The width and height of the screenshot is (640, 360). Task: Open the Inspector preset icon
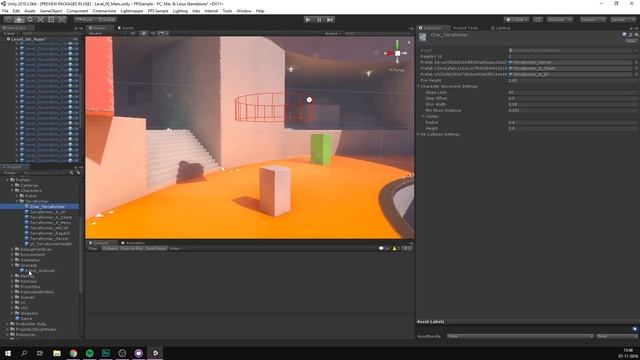pos(630,35)
